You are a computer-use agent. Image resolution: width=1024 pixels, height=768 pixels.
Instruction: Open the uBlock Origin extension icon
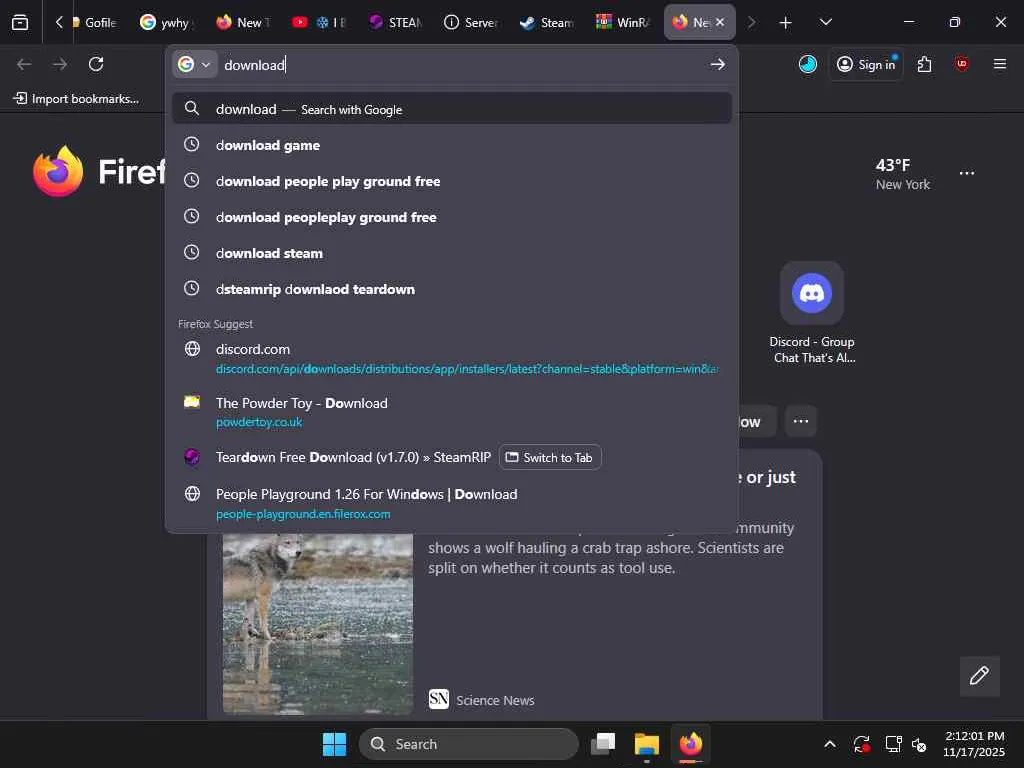961,64
